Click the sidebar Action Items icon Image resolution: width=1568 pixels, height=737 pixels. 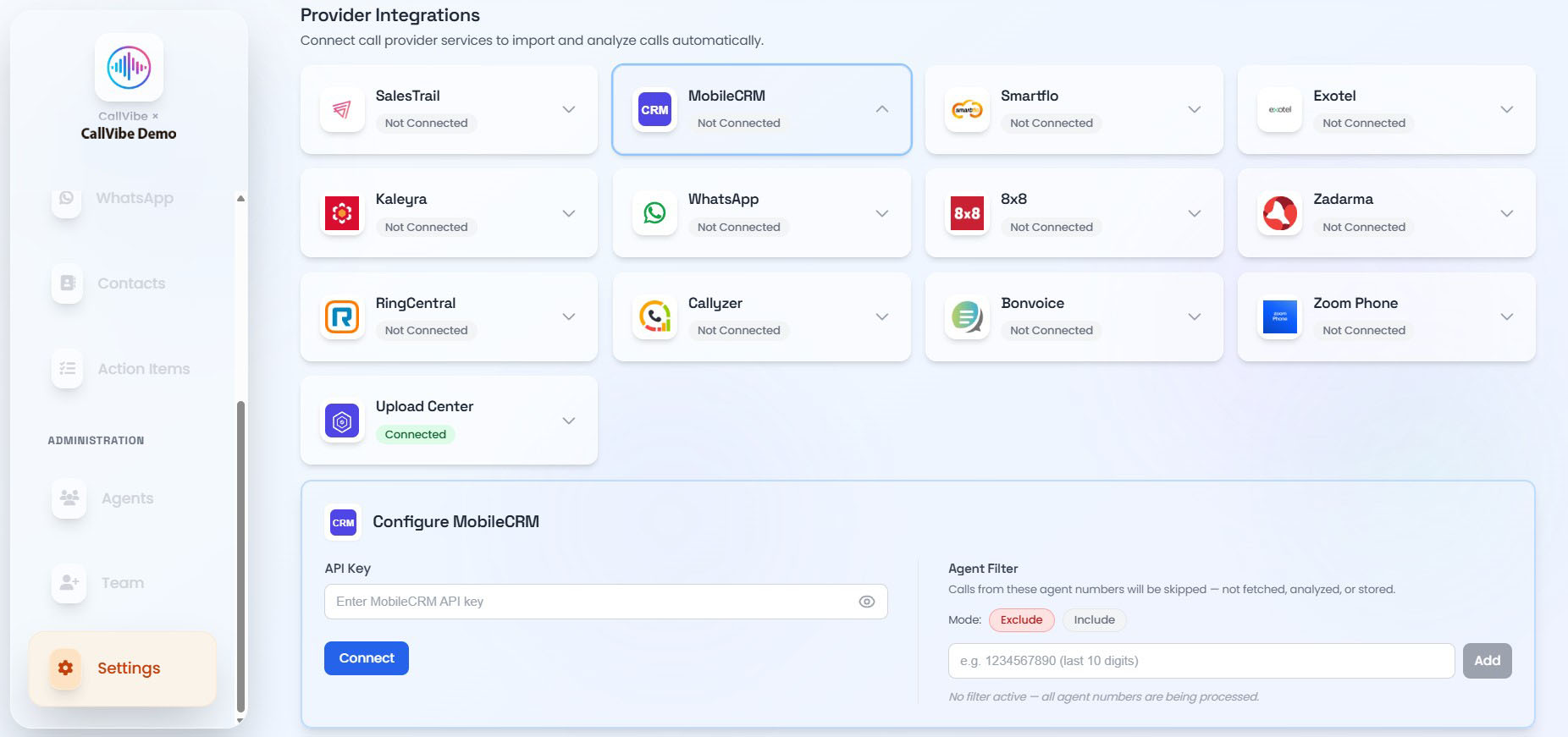[x=68, y=369]
